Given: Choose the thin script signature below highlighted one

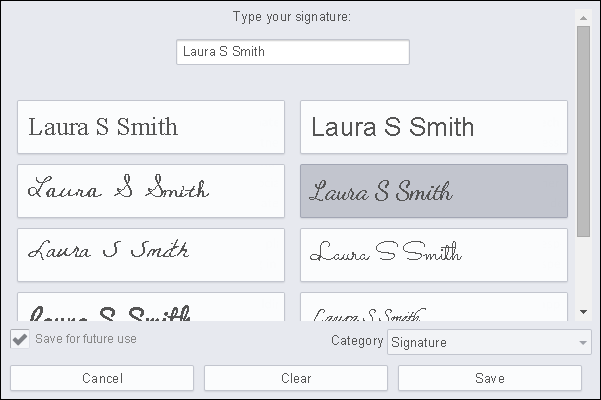Looking at the screenshot, I should tap(433, 255).
